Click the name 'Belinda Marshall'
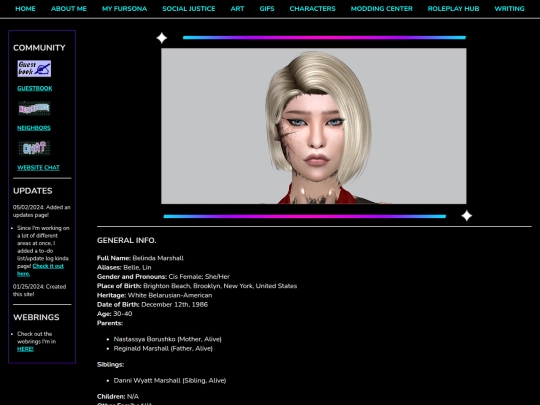This screenshot has width=540, height=405. pos(158,258)
